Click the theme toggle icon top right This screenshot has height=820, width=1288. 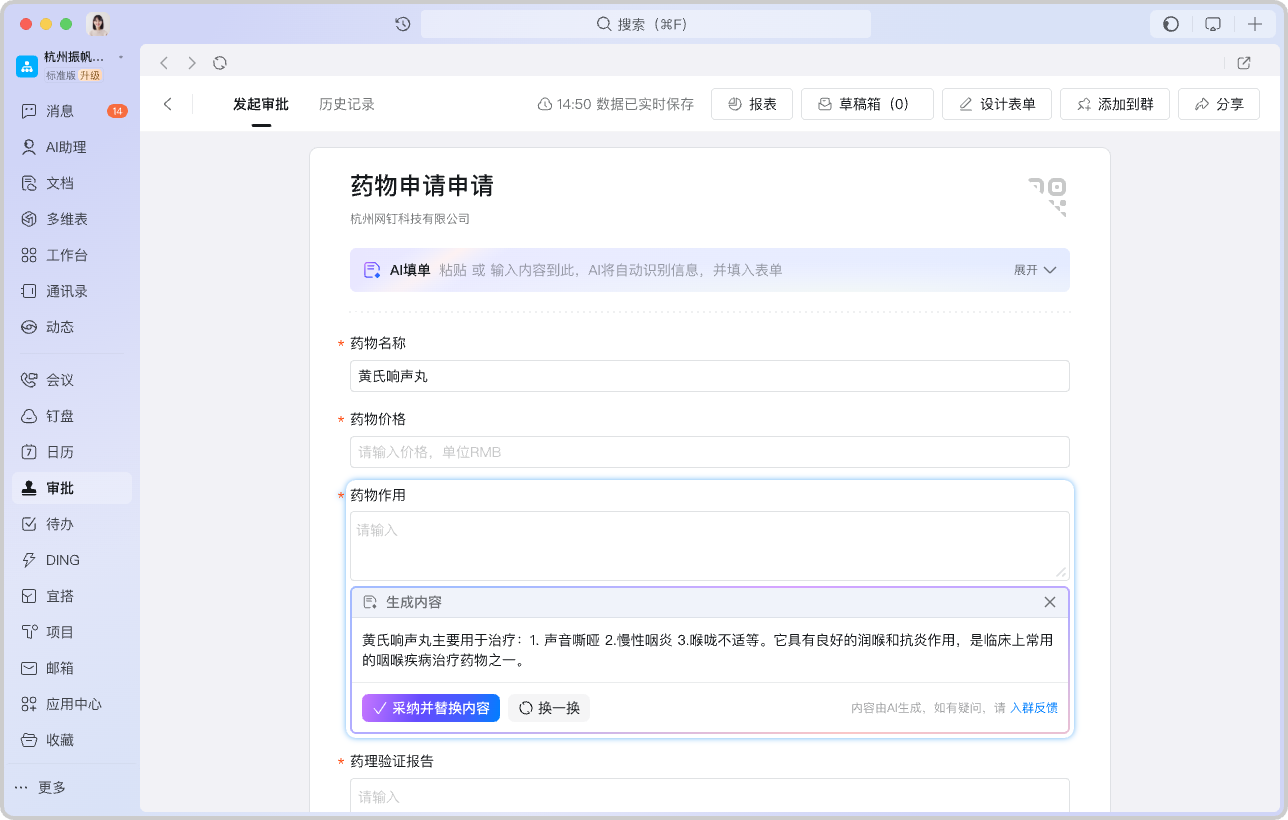point(1171,24)
